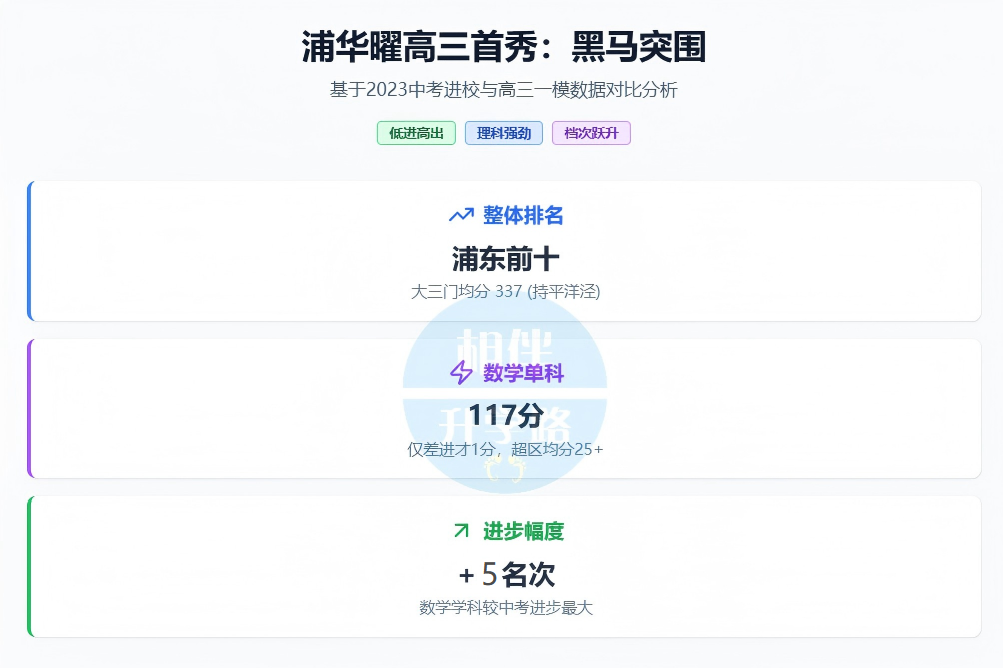Click the 117分 score value
The image size is (1003, 668).
click(505, 415)
